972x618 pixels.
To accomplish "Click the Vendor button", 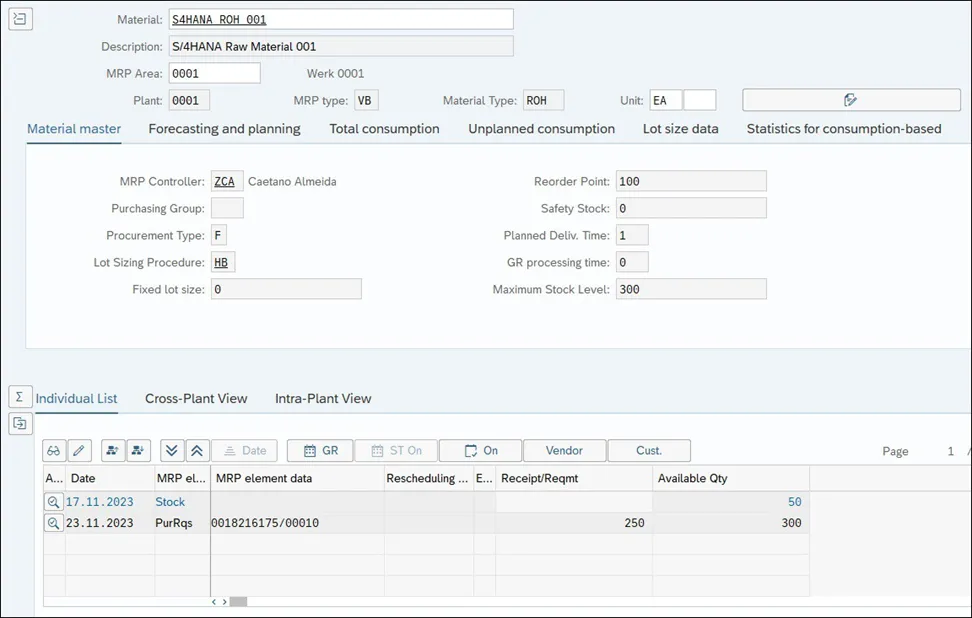I will click(564, 451).
